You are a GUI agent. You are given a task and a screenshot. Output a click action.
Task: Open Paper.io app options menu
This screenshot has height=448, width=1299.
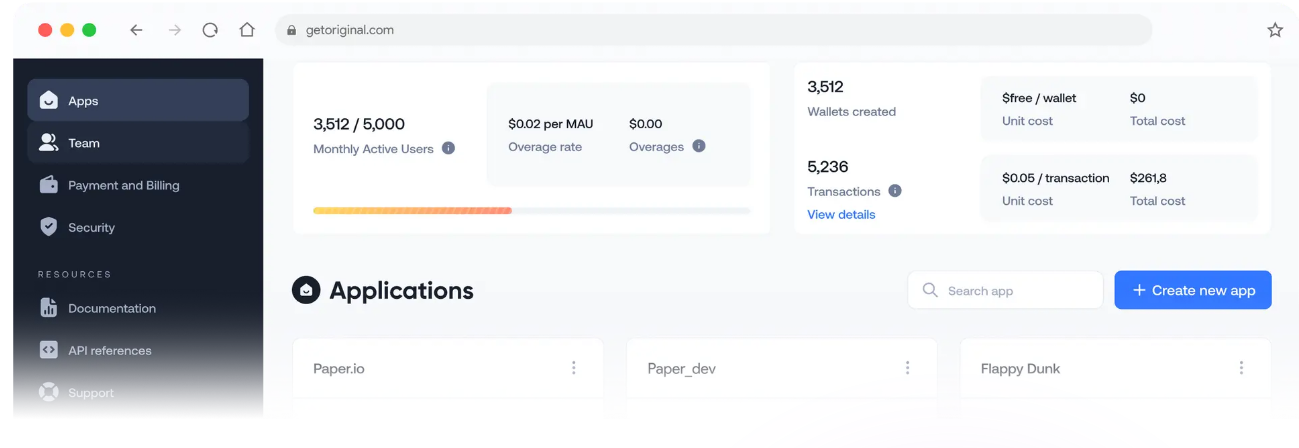574,368
